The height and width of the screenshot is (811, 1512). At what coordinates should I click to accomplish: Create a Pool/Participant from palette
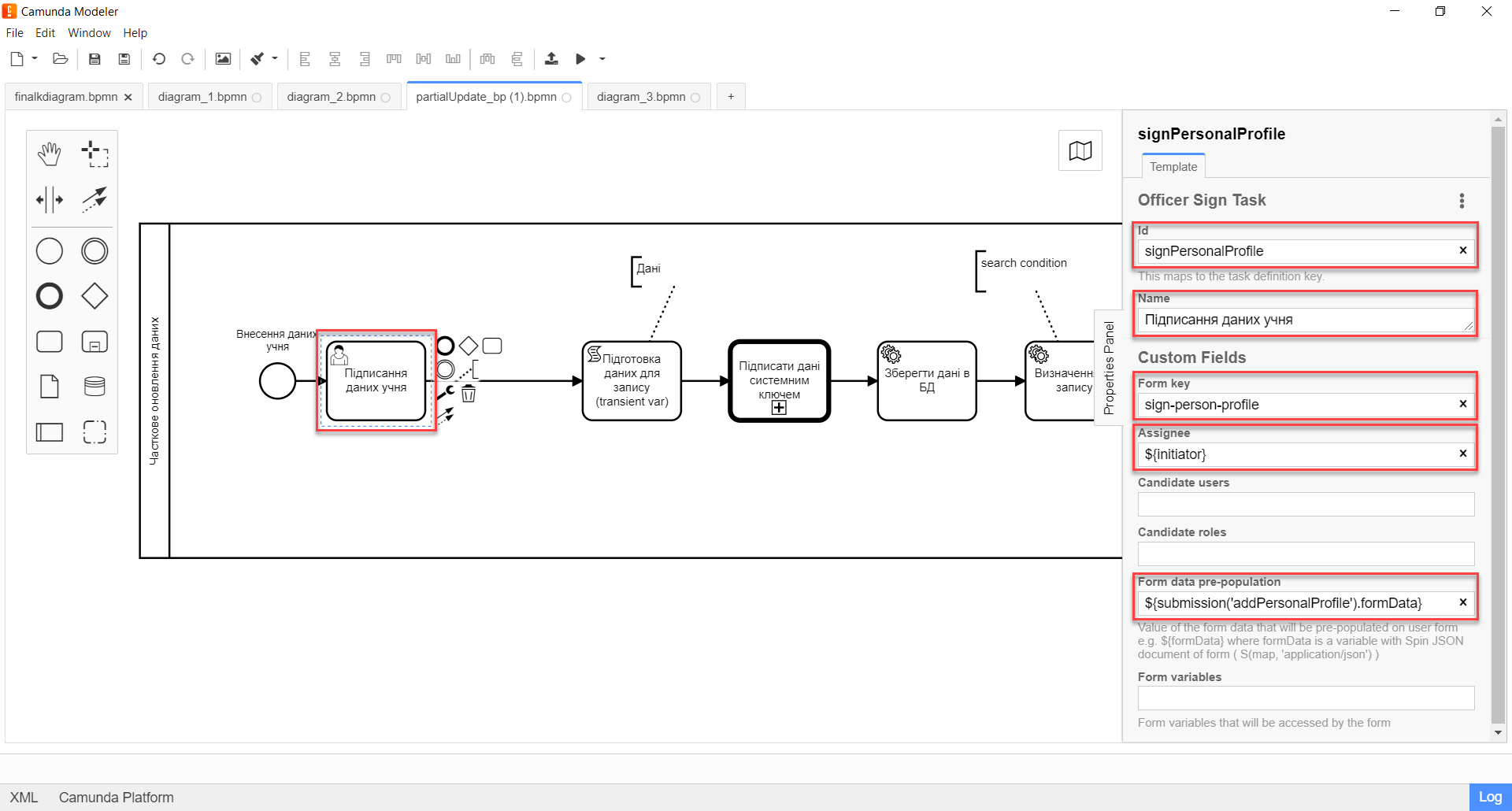[x=50, y=431]
